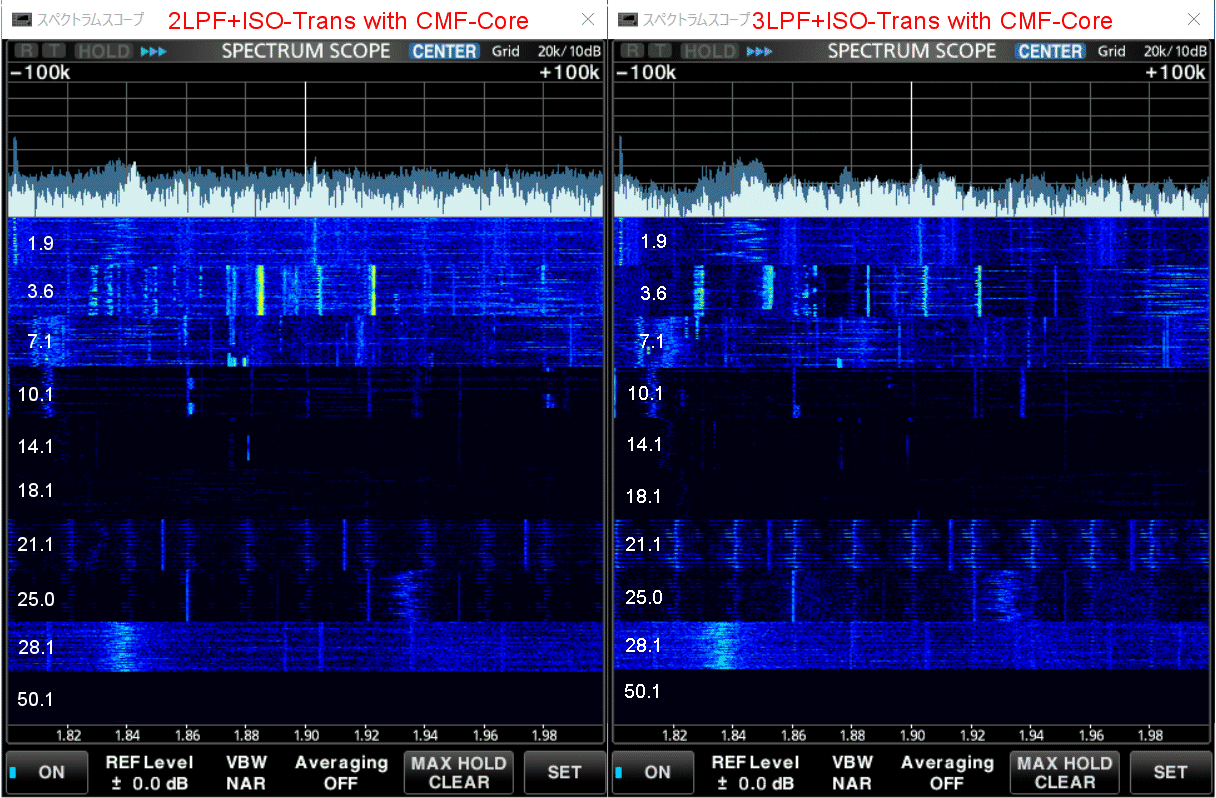1216x798 pixels.
Task: Change VBW NAR setting in 2LPF scope
Action: tap(246, 772)
